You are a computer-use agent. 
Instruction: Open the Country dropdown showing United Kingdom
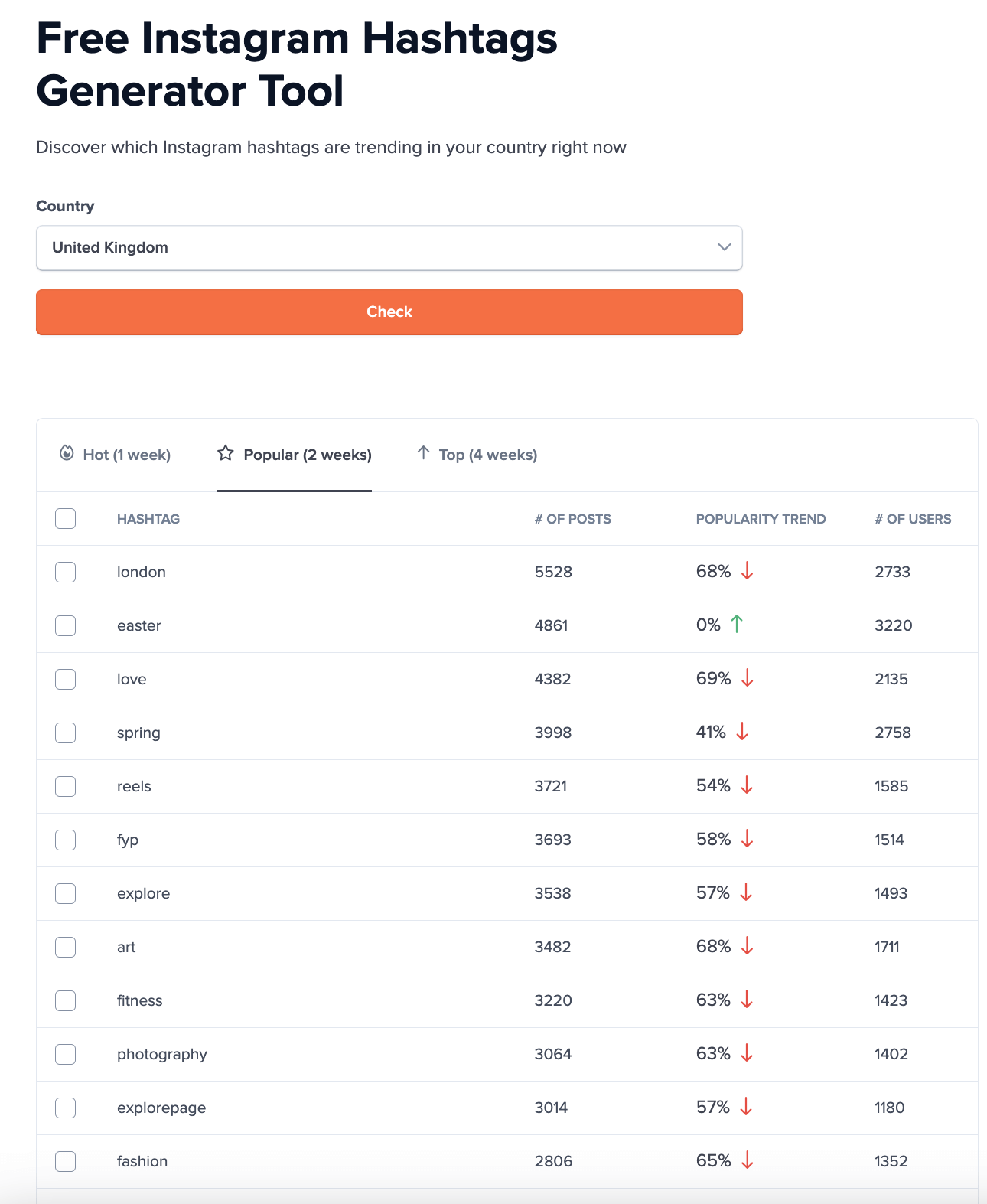389,247
